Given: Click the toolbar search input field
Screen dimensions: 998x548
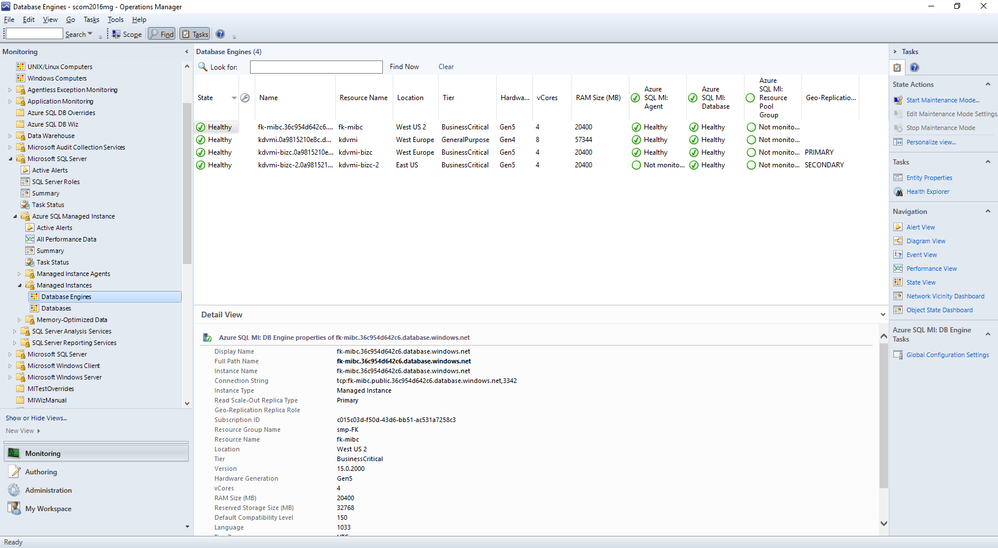Looking at the screenshot, I should [x=34, y=34].
